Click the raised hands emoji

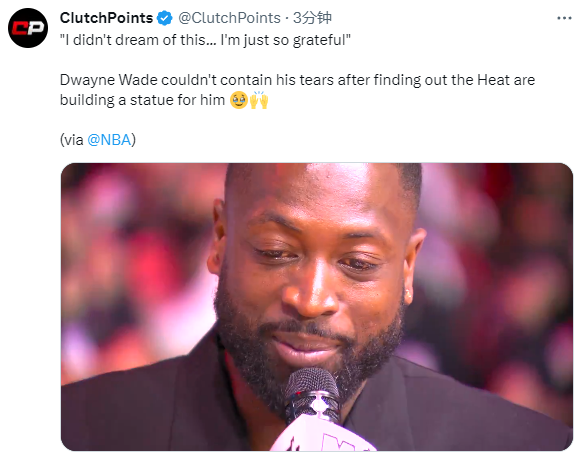[x=259, y=100]
